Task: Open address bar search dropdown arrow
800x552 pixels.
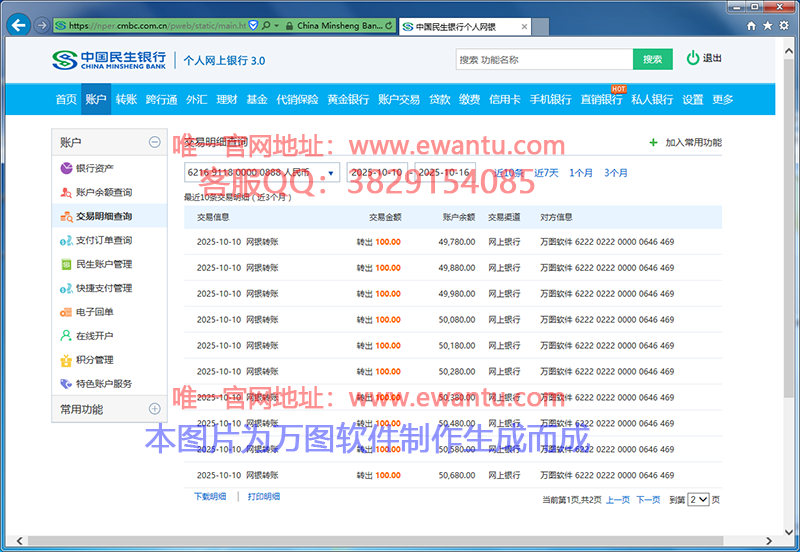Action: 277,26
